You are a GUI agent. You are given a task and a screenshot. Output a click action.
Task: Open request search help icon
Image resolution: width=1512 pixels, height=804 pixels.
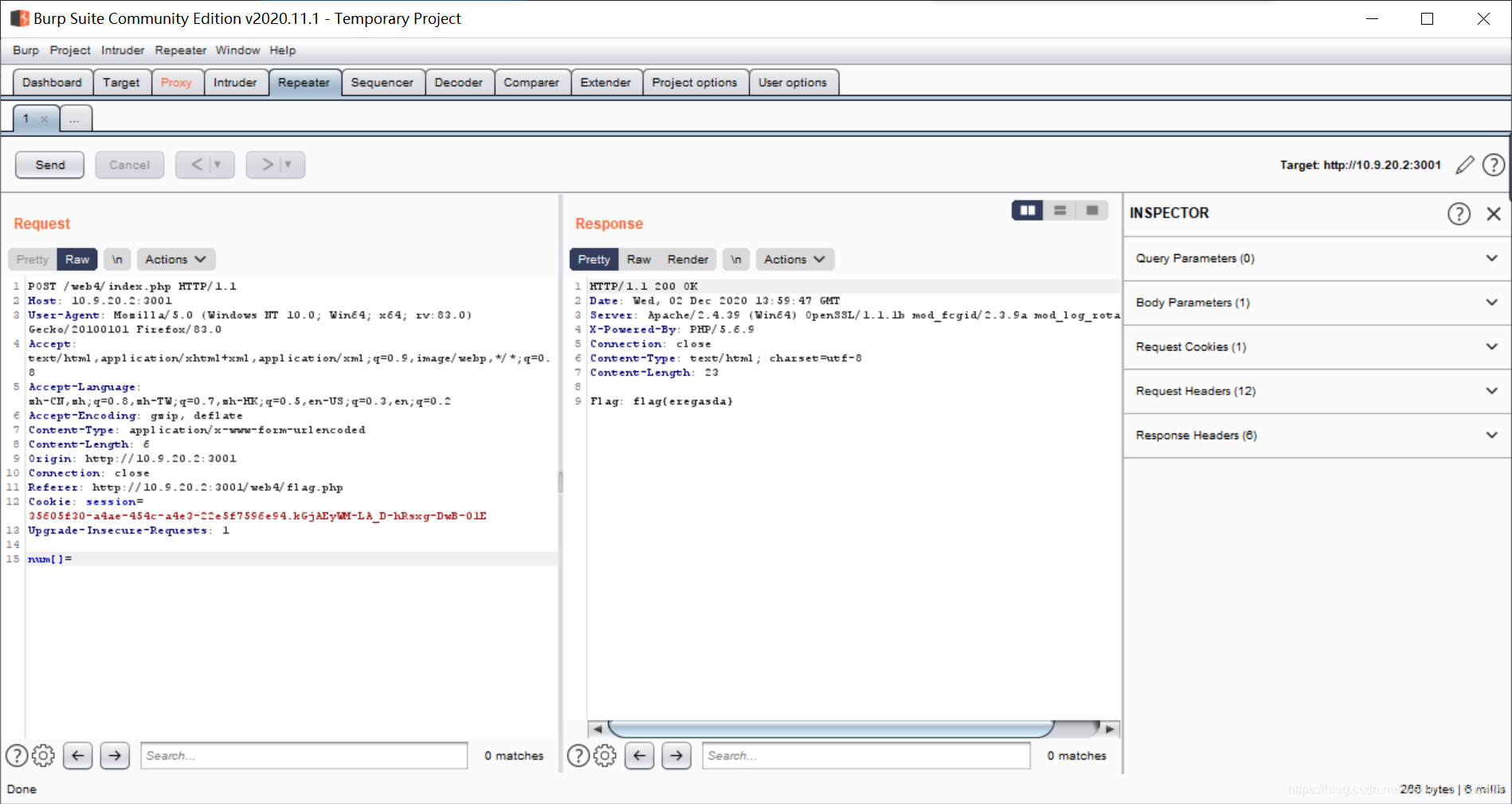17,755
